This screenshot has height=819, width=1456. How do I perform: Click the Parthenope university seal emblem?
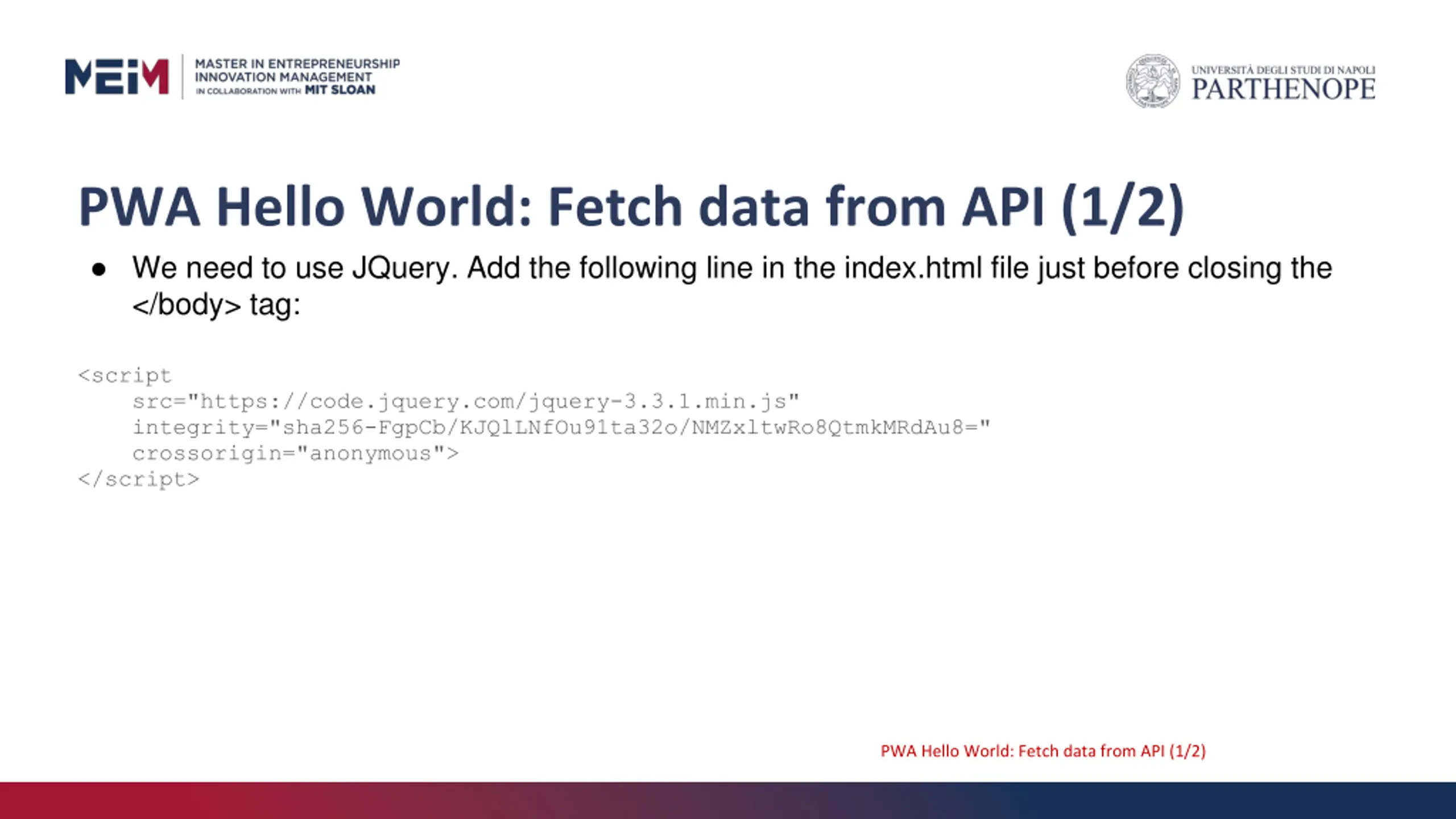pyautogui.click(x=1153, y=81)
